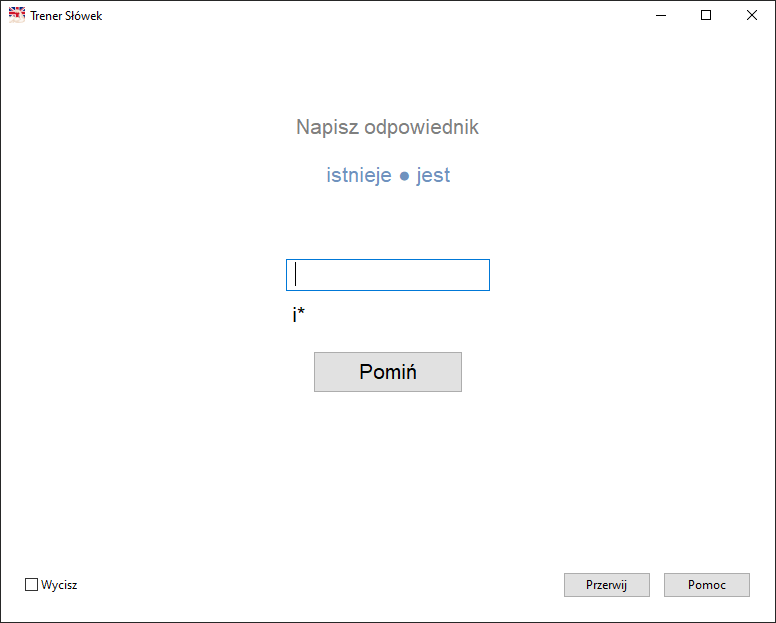Click the word "istnieje"
Image resolution: width=776 pixels, height=623 pixels.
359,176
